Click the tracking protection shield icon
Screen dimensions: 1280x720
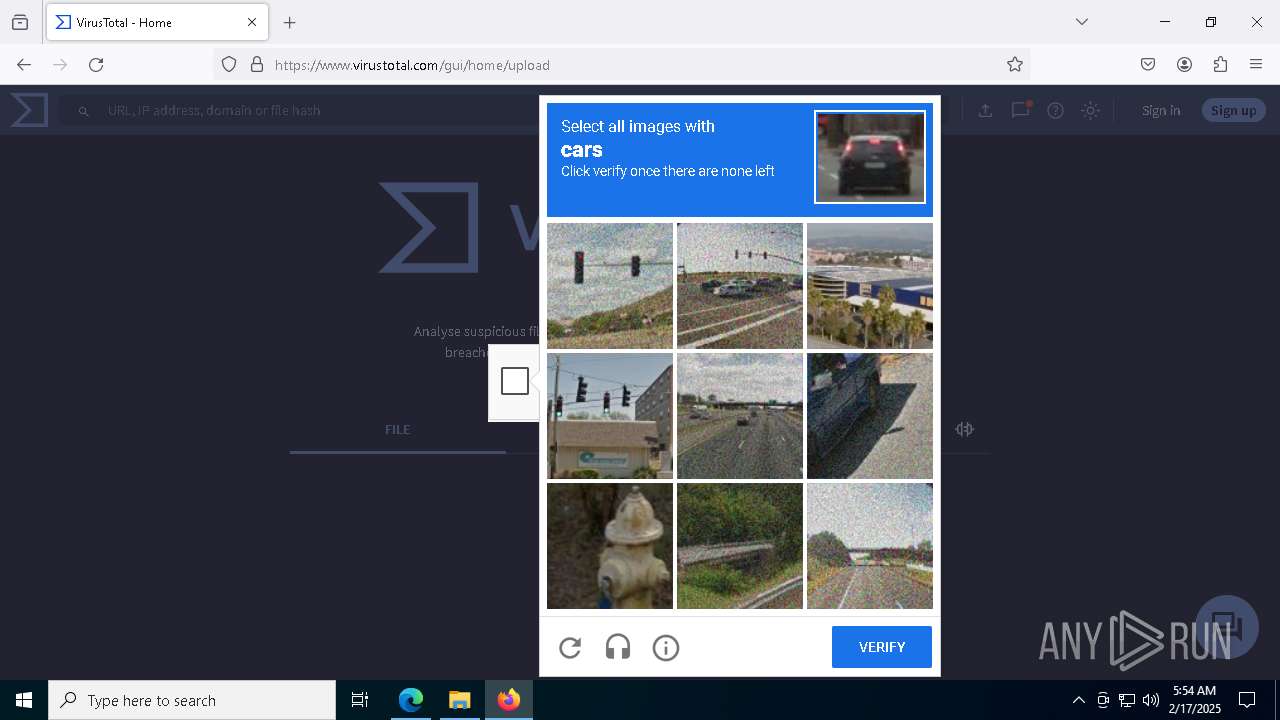tap(229, 65)
